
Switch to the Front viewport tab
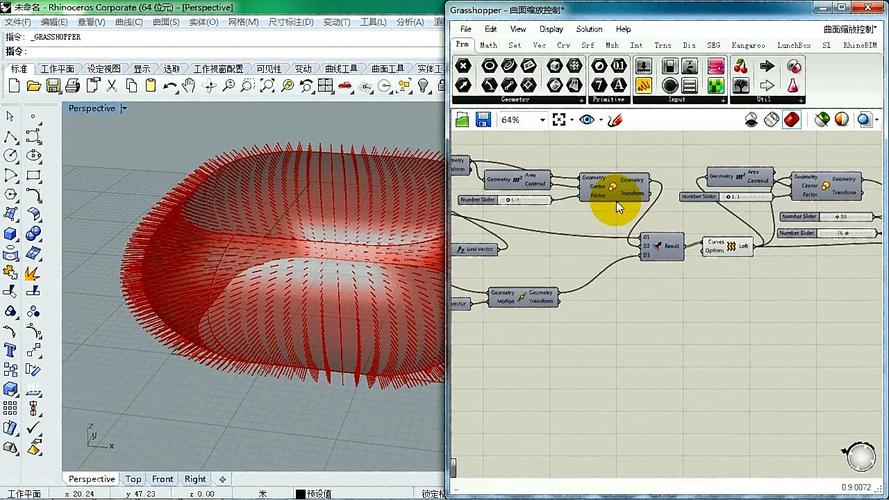click(163, 479)
